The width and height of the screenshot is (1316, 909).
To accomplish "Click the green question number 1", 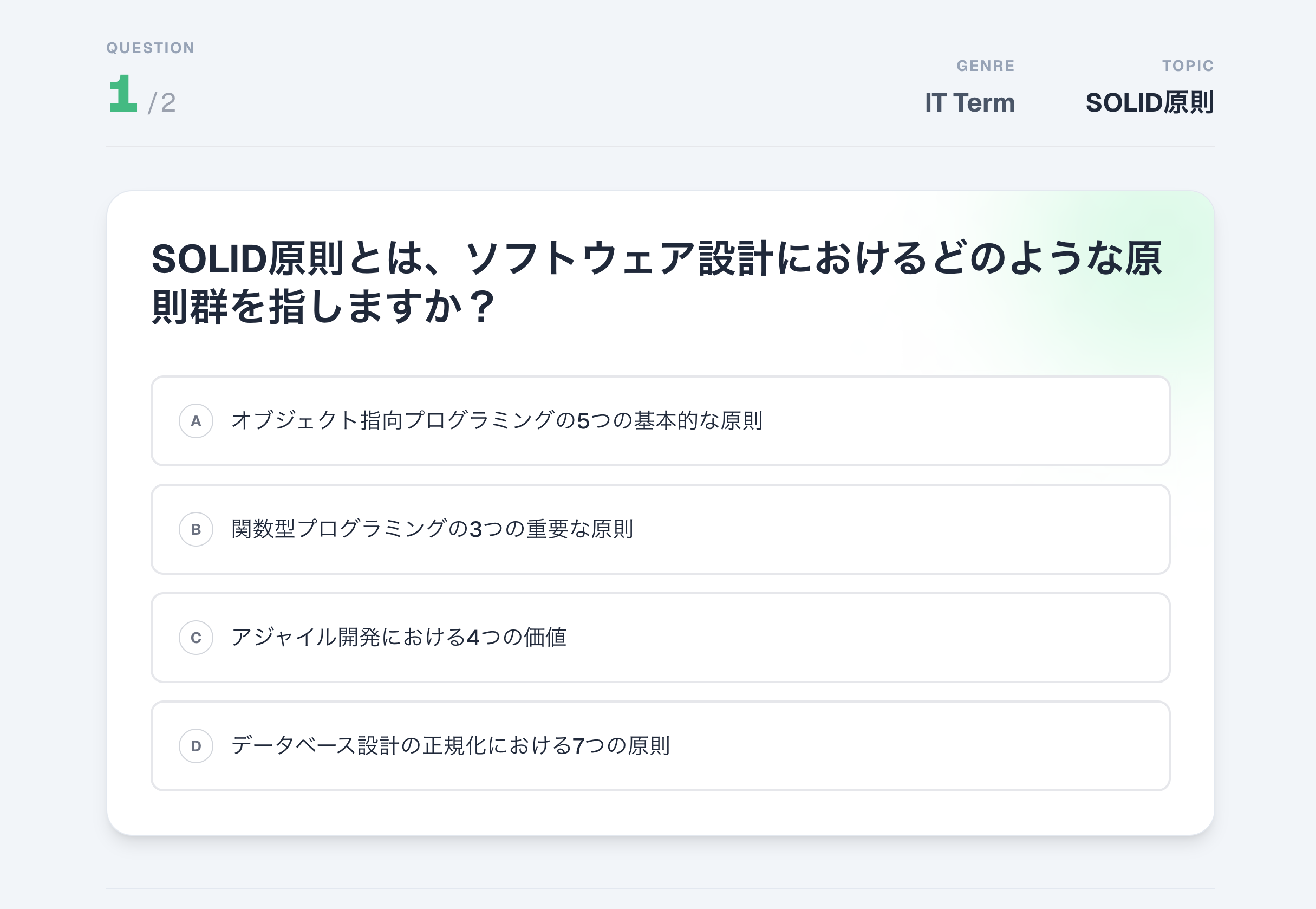I will pos(123,94).
